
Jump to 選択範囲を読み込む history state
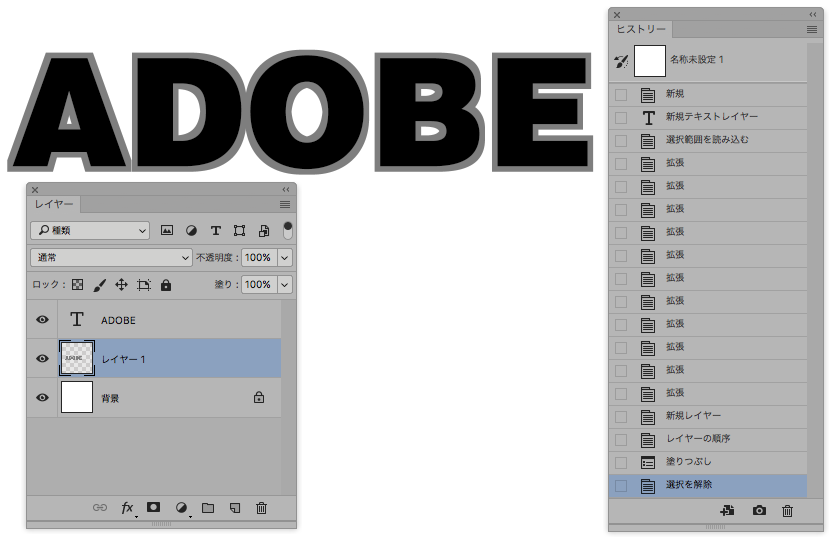click(708, 141)
